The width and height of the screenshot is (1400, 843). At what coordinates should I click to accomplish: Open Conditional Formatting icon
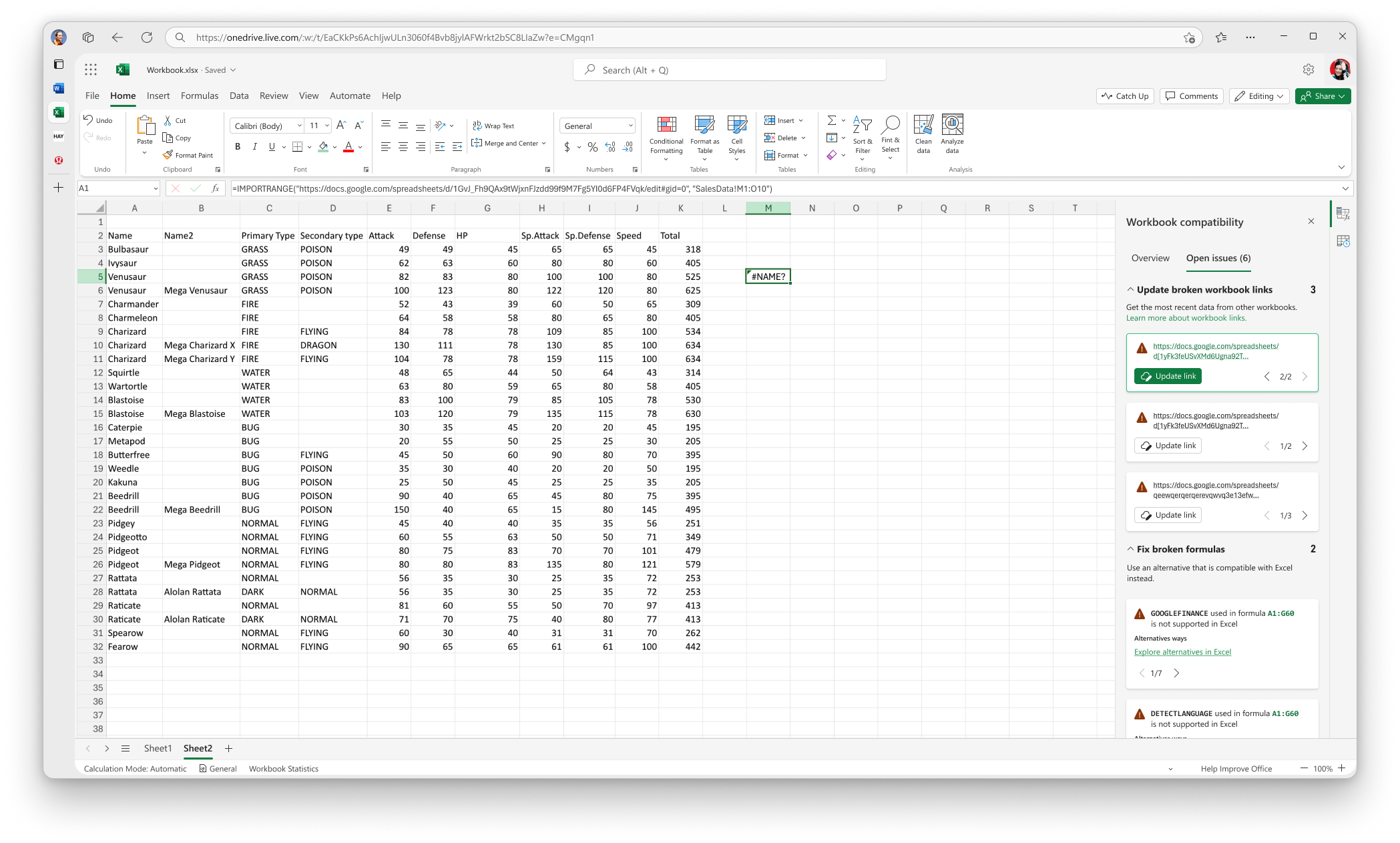(666, 124)
